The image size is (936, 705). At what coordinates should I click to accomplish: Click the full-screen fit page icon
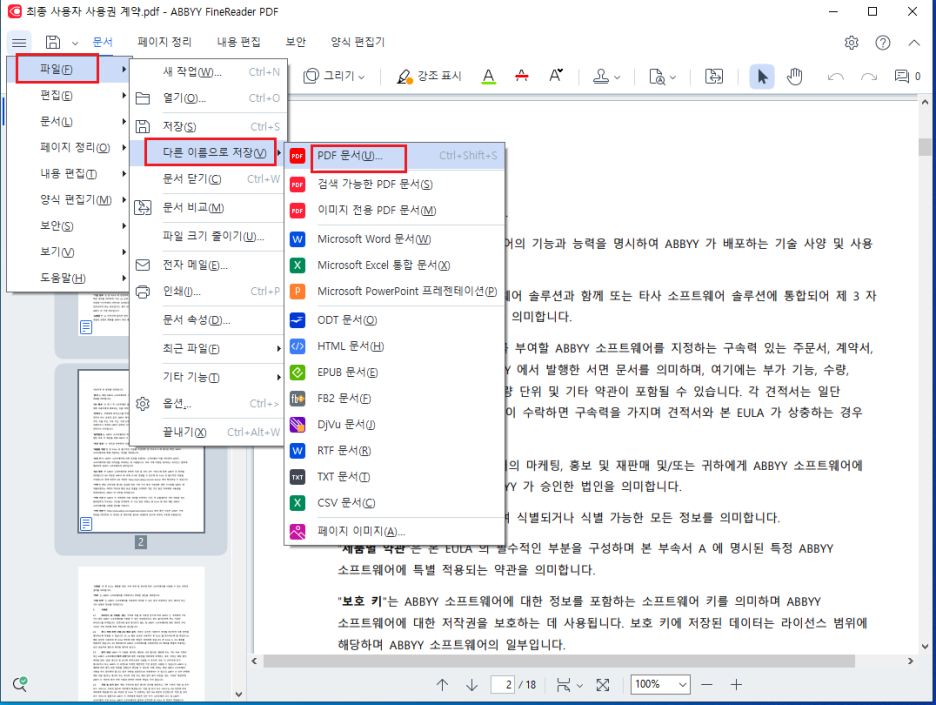coord(603,685)
